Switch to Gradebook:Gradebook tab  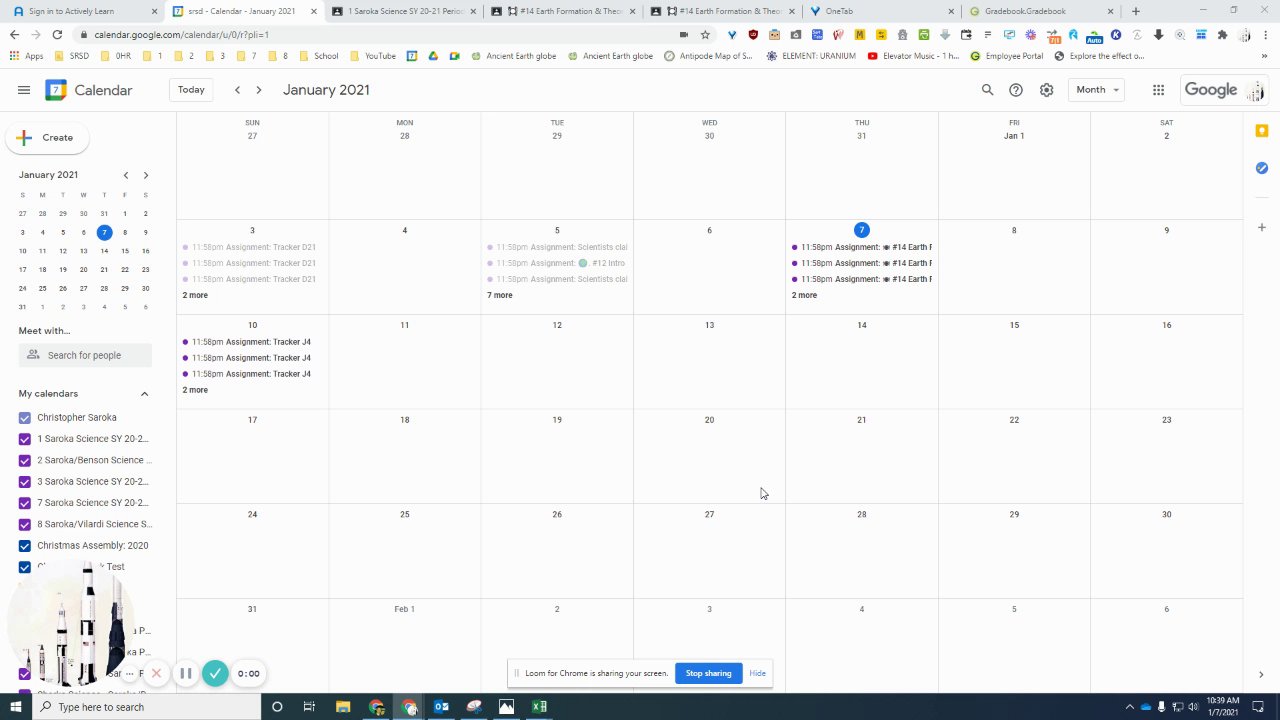pyautogui.click(x=1041, y=11)
